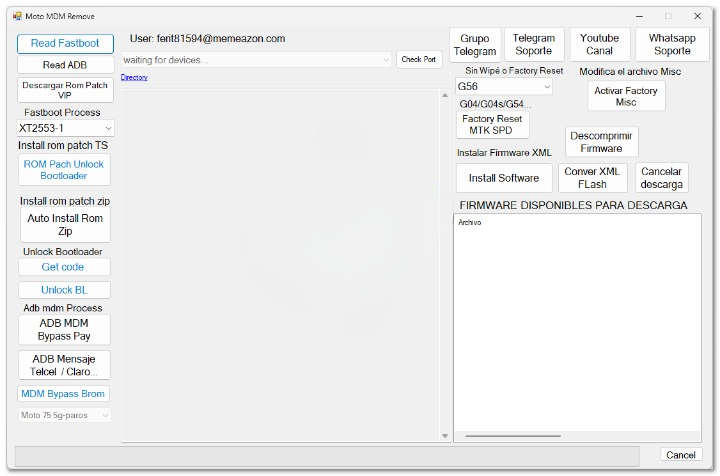
Task: Contact Whatsapp Soporte
Action: tap(672, 45)
